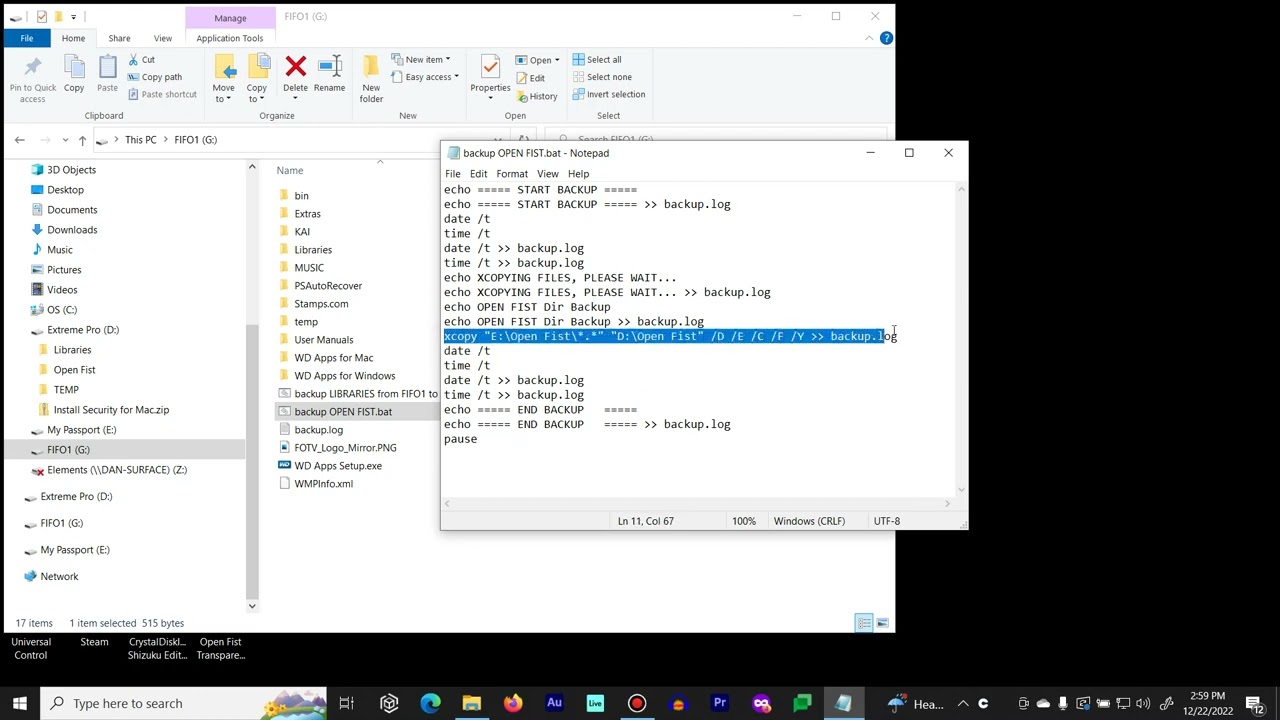Screen dimensions: 1280x720
Task: Open Notepad's Edit menu
Action: [478, 174]
